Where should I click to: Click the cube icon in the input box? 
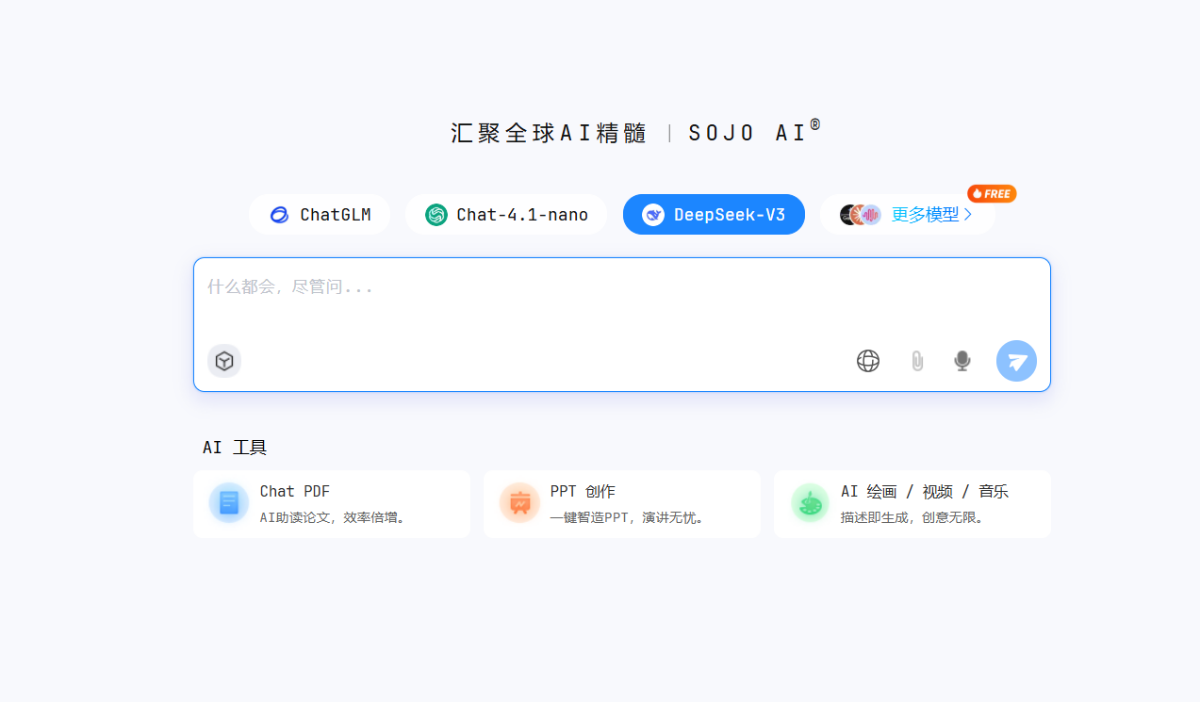[224, 361]
